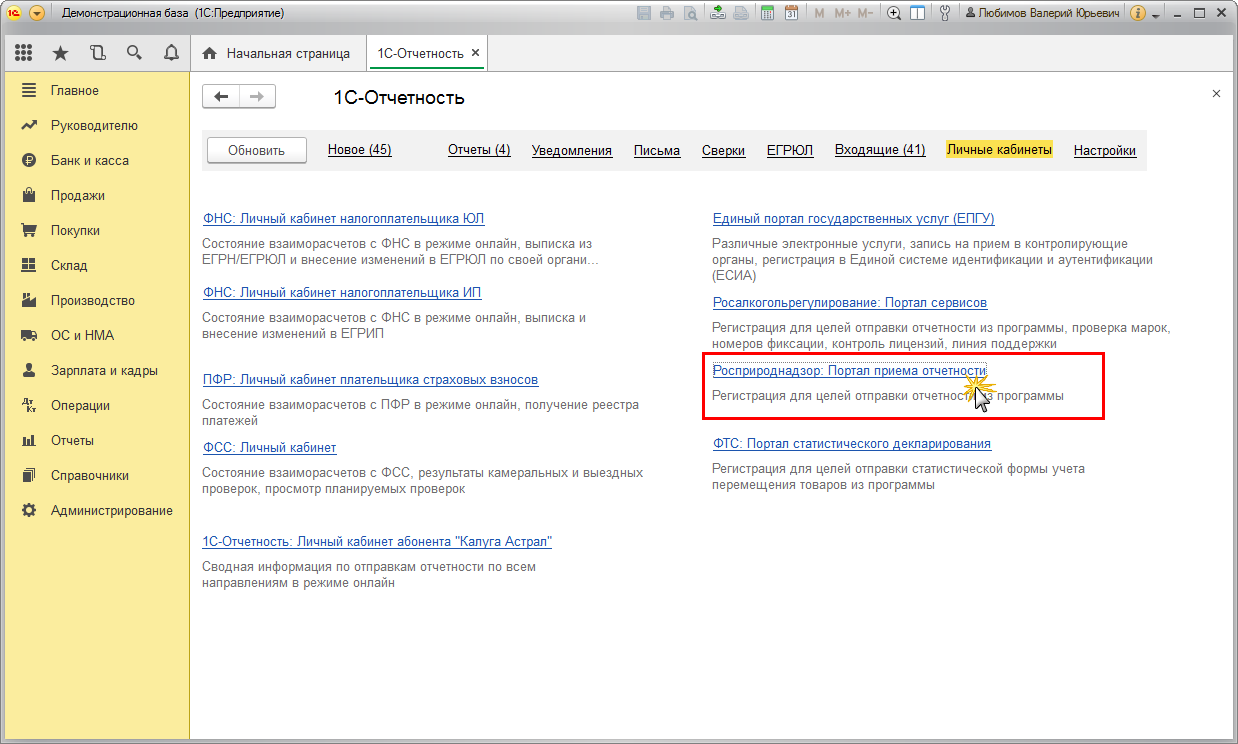Open the Главное section
Screen dimensions: 1238x744
tap(97, 90)
